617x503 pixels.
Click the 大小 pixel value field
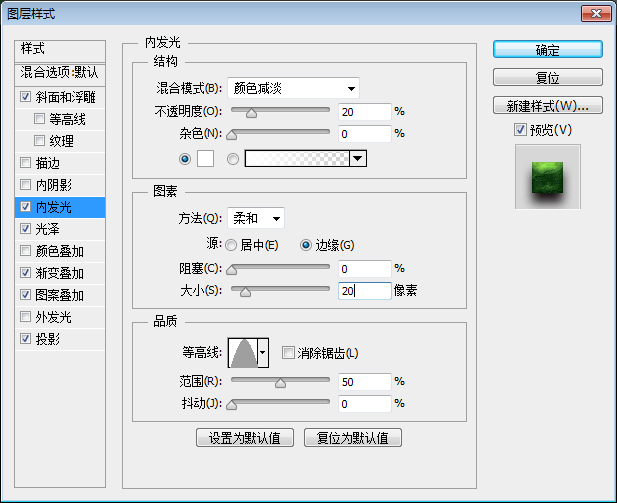[365, 291]
